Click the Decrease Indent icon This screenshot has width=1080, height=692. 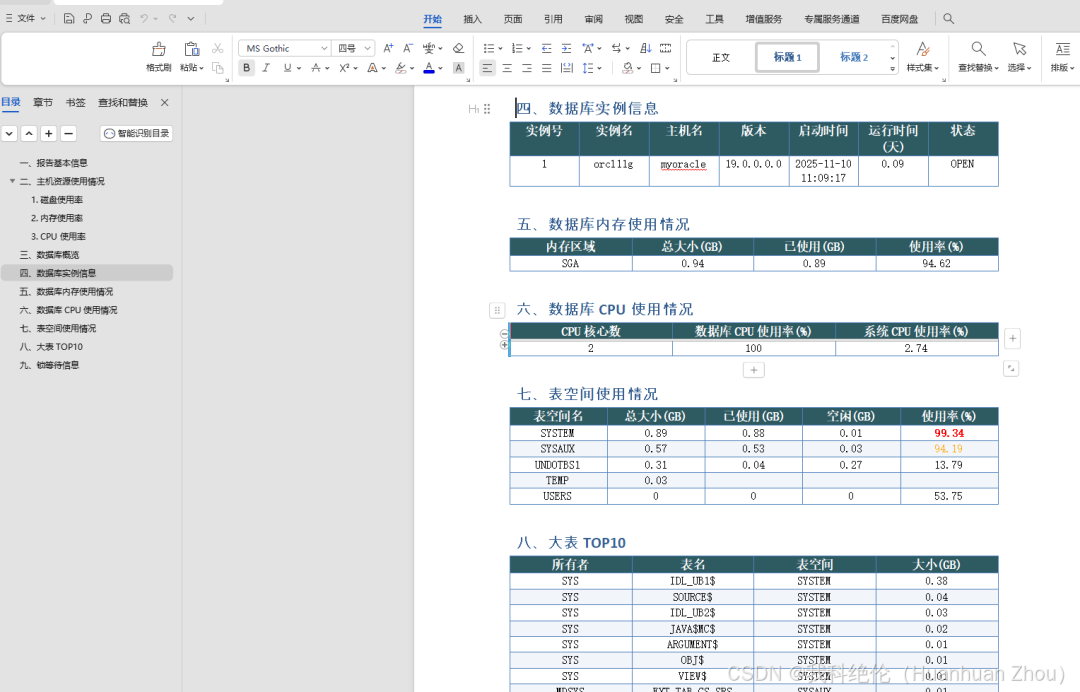pyautogui.click(x=546, y=48)
